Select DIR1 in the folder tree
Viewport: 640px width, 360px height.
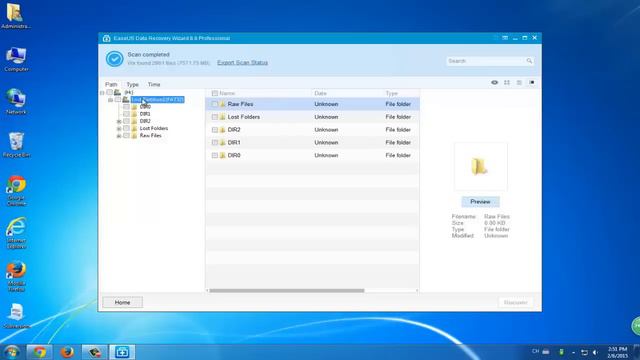tap(145, 114)
